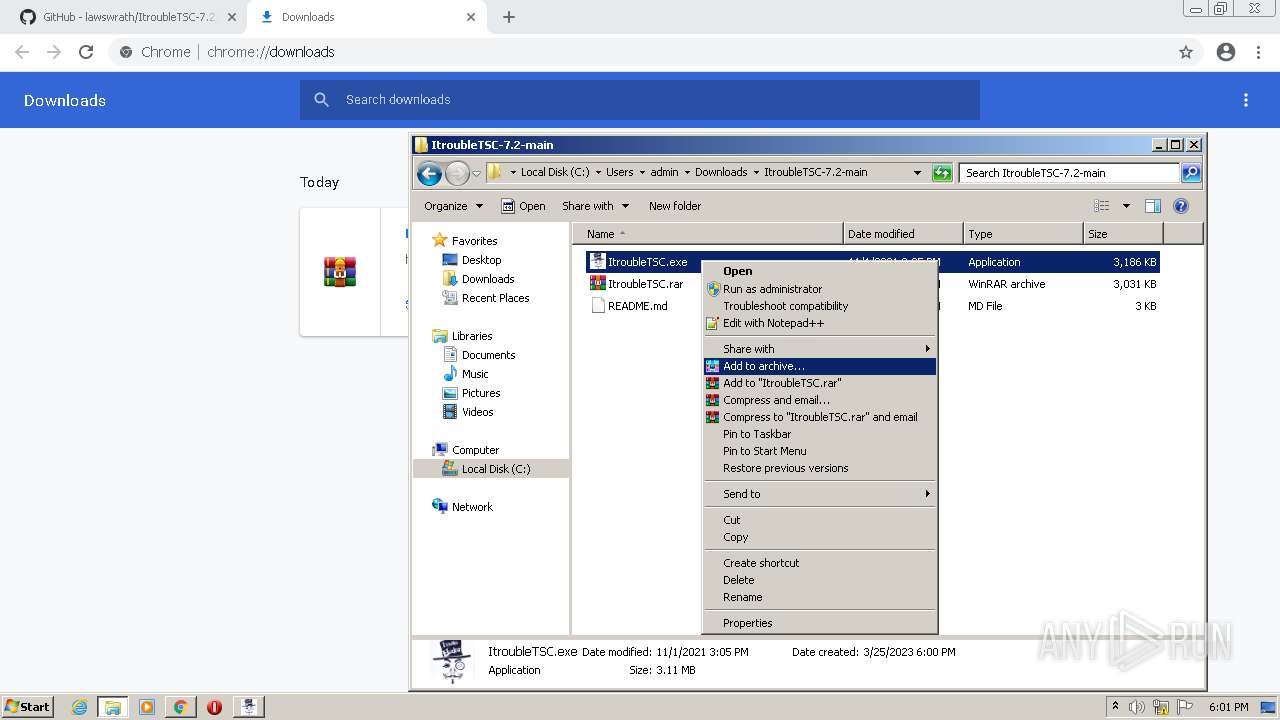Choose Restore previous versions

click(820, 468)
